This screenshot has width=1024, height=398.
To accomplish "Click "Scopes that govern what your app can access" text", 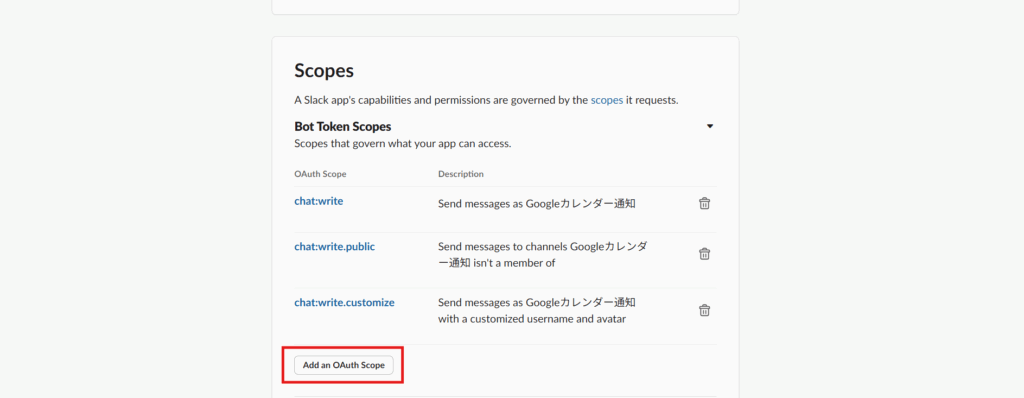I will pyautogui.click(x=402, y=143).
